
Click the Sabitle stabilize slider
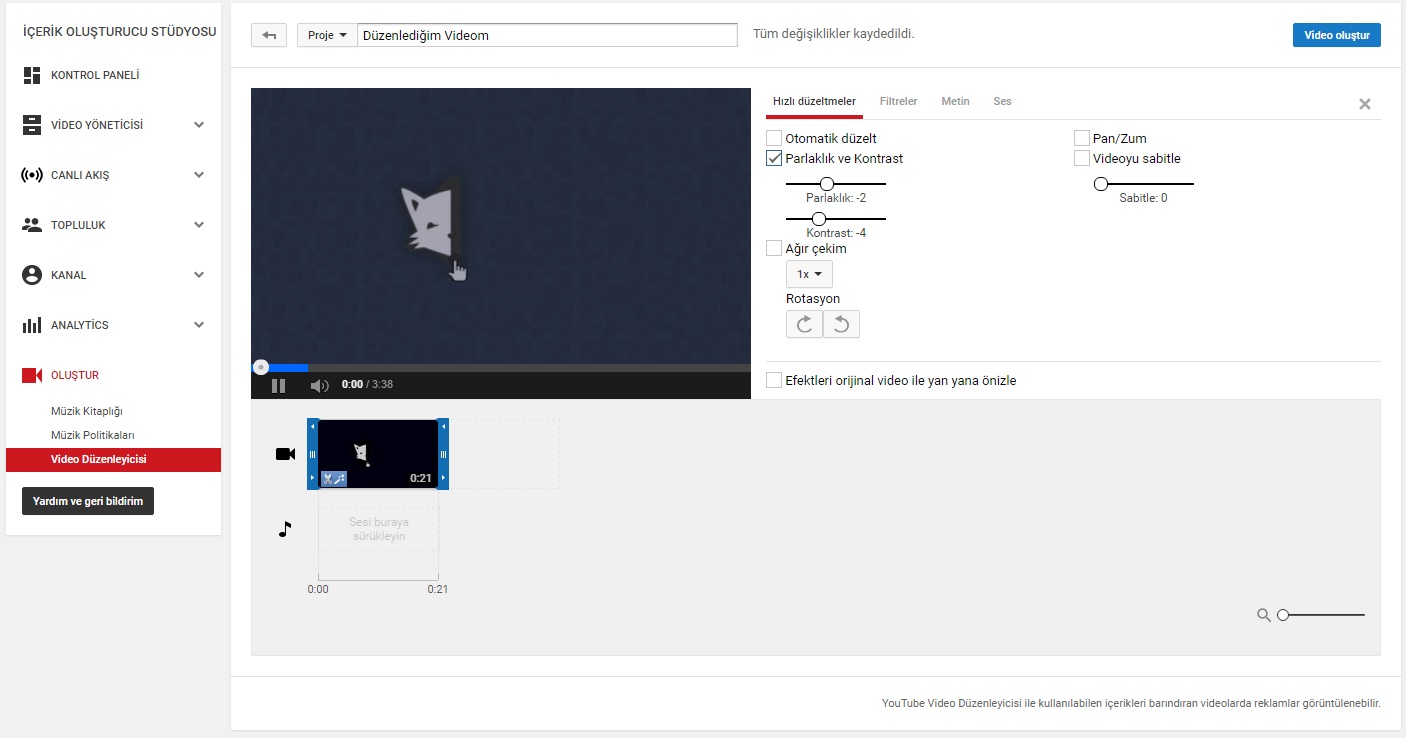click(x=1144, y=184)
